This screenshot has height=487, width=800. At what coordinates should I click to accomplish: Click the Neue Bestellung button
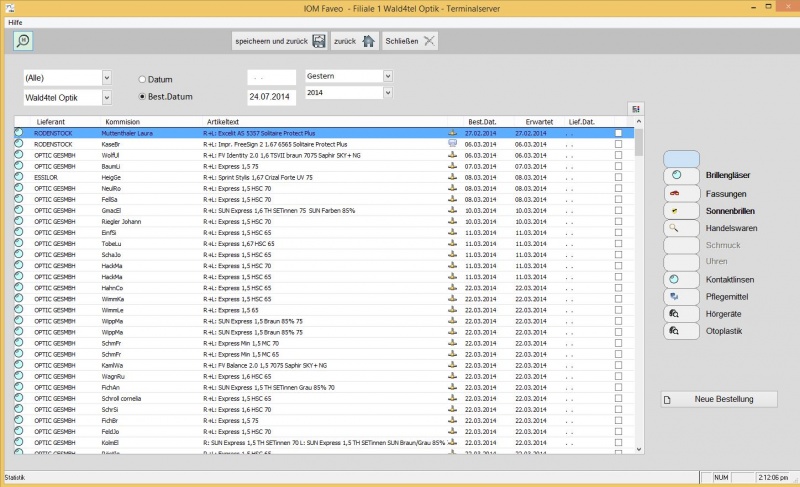[x=719, y=400]
